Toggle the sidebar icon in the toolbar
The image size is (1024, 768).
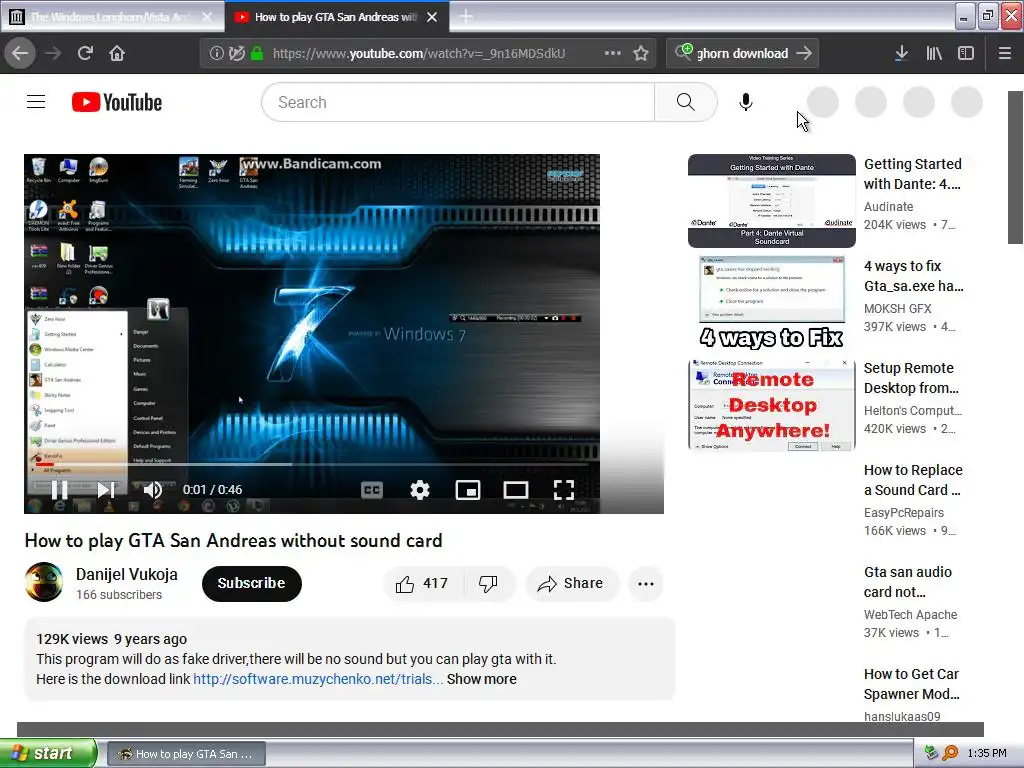pyautogui.click(x=966, y=54)
